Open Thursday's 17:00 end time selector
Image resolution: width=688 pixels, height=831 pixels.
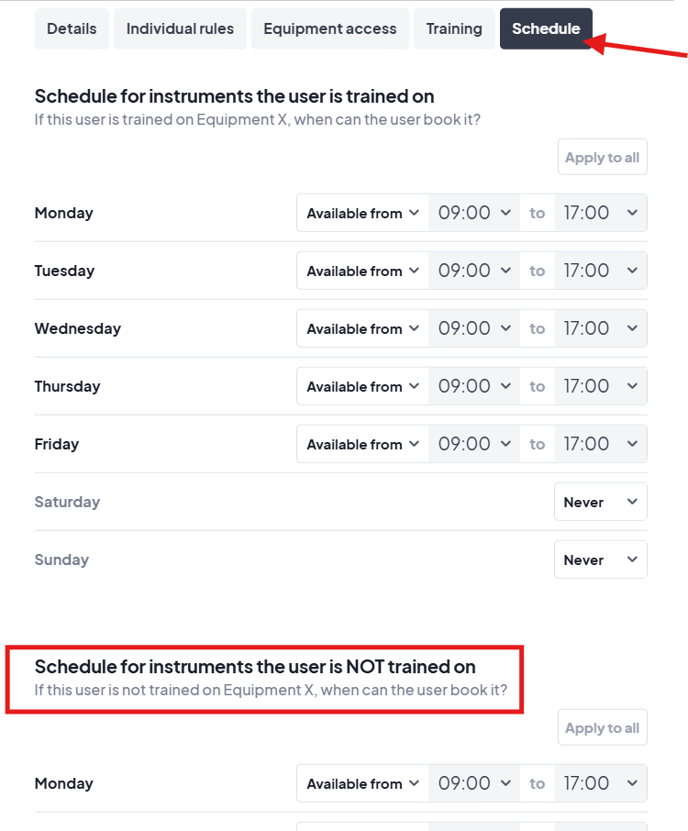(x=600, y=387)
